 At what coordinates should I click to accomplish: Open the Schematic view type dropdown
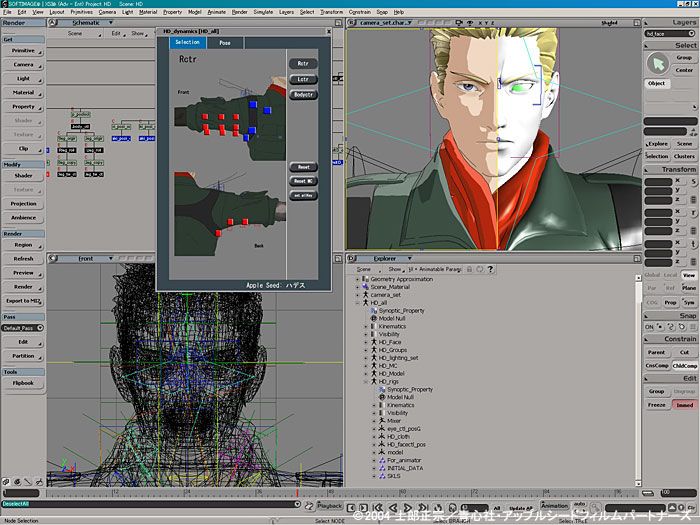[111, 22]
